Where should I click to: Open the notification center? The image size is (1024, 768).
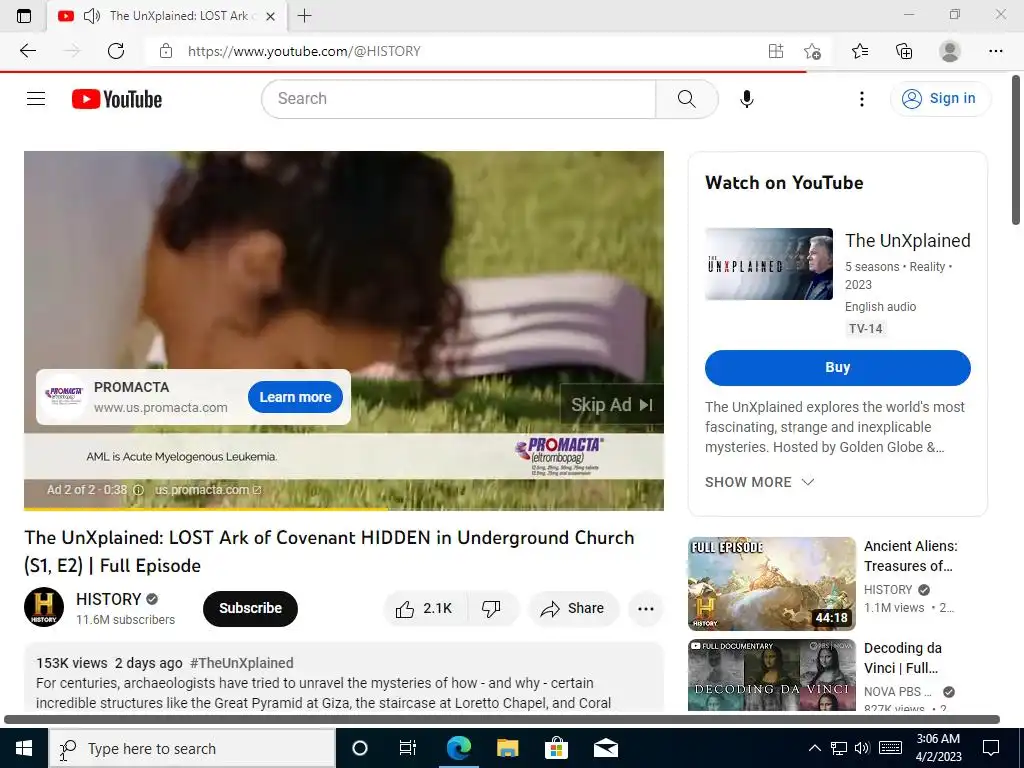[x=991, y=748]
